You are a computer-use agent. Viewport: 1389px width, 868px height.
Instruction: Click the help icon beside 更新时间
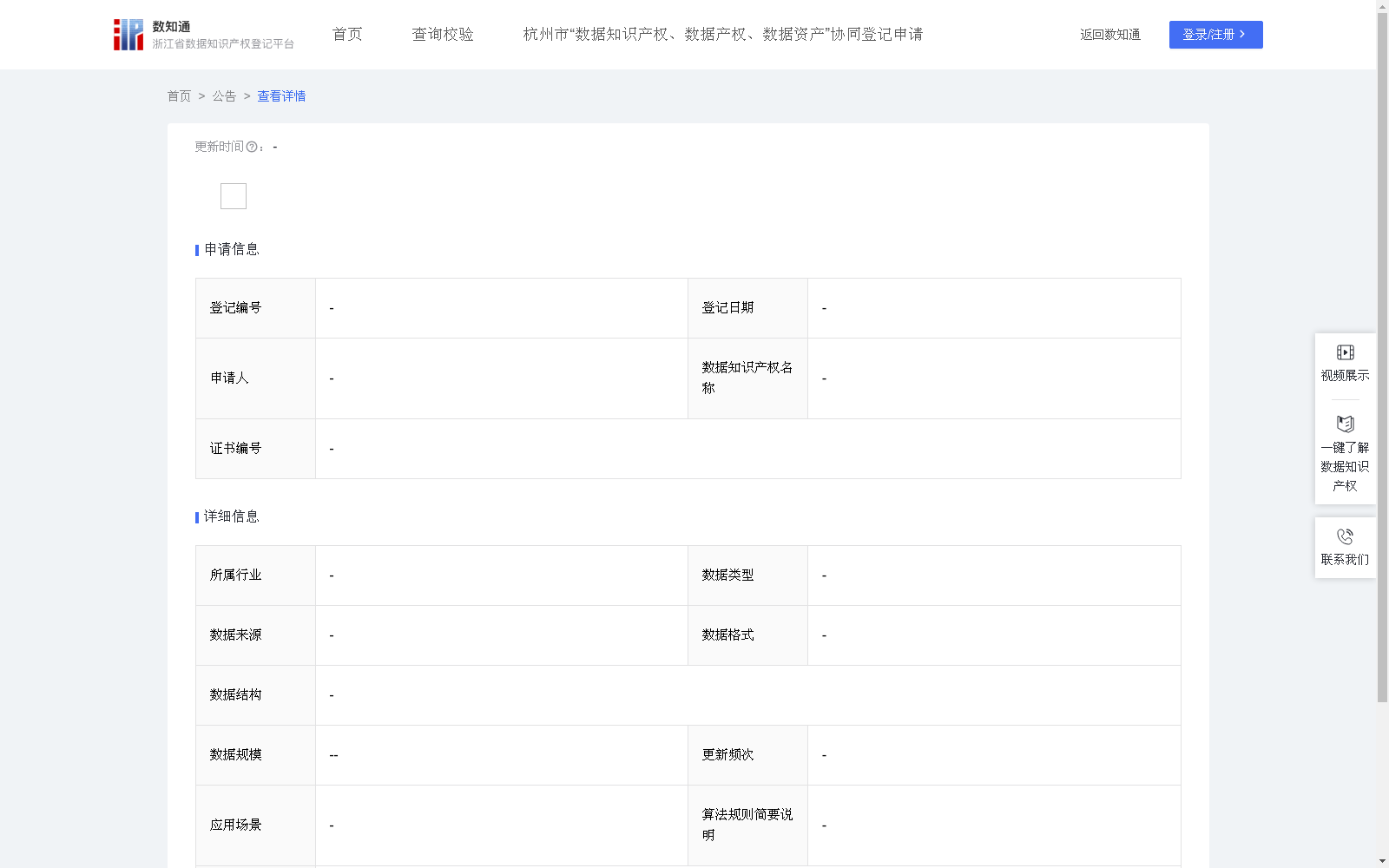click(x=252, y=147)
